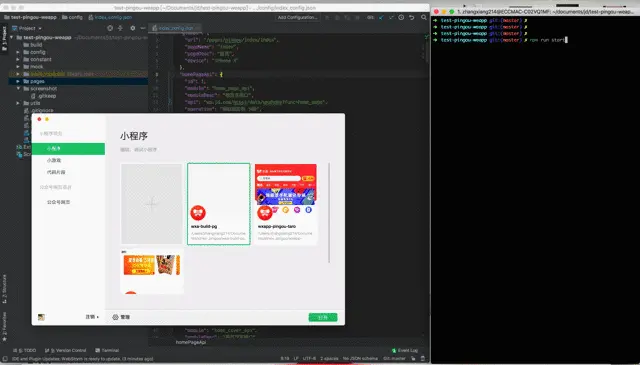Viewport: 640px width, 365px height.
Task: Expand the constant folder in the project tree
Action: click(18, 60)
